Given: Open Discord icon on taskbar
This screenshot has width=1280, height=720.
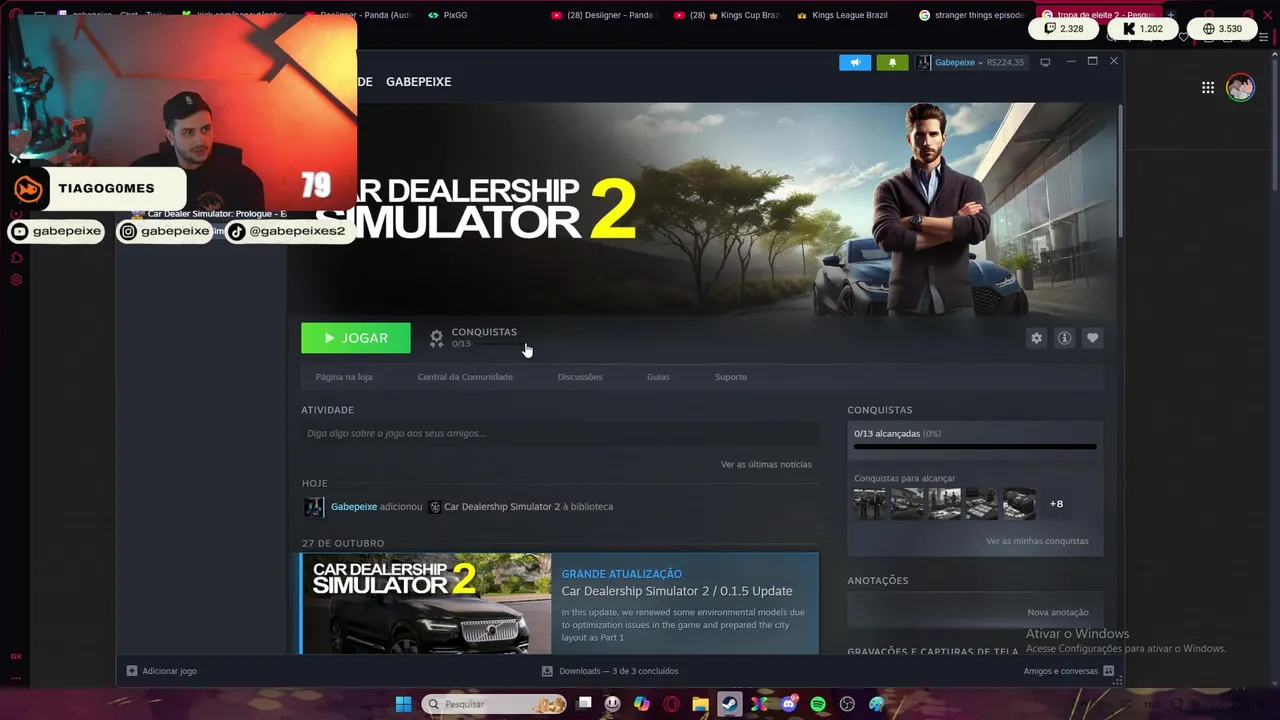Looking at the screenshot, I should pyautogui.click(x=789, y=704).
